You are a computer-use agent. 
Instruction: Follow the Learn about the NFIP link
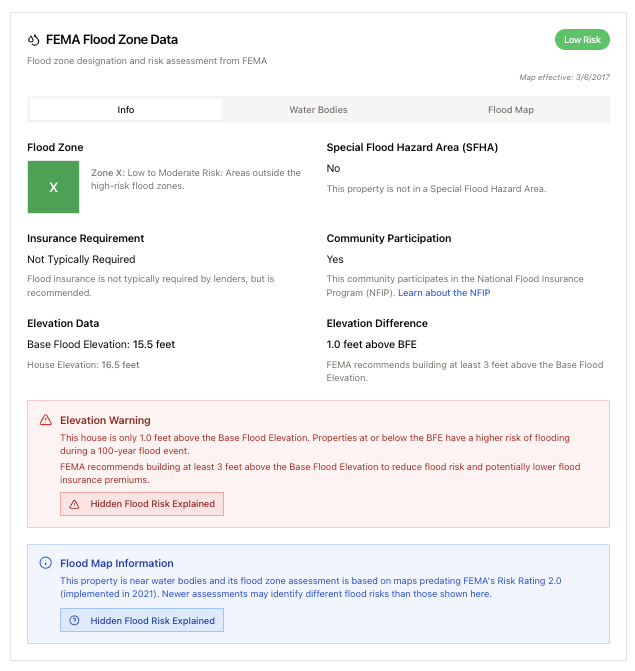[x=444, y=293]
